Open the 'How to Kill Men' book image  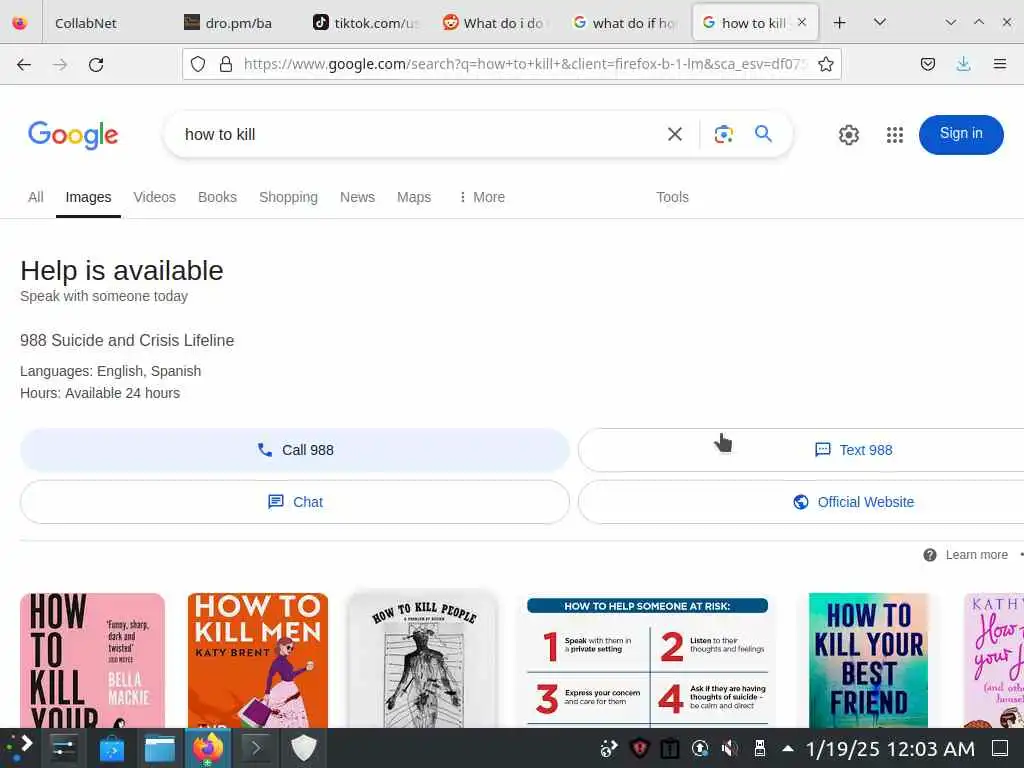(x=258, y=660)
